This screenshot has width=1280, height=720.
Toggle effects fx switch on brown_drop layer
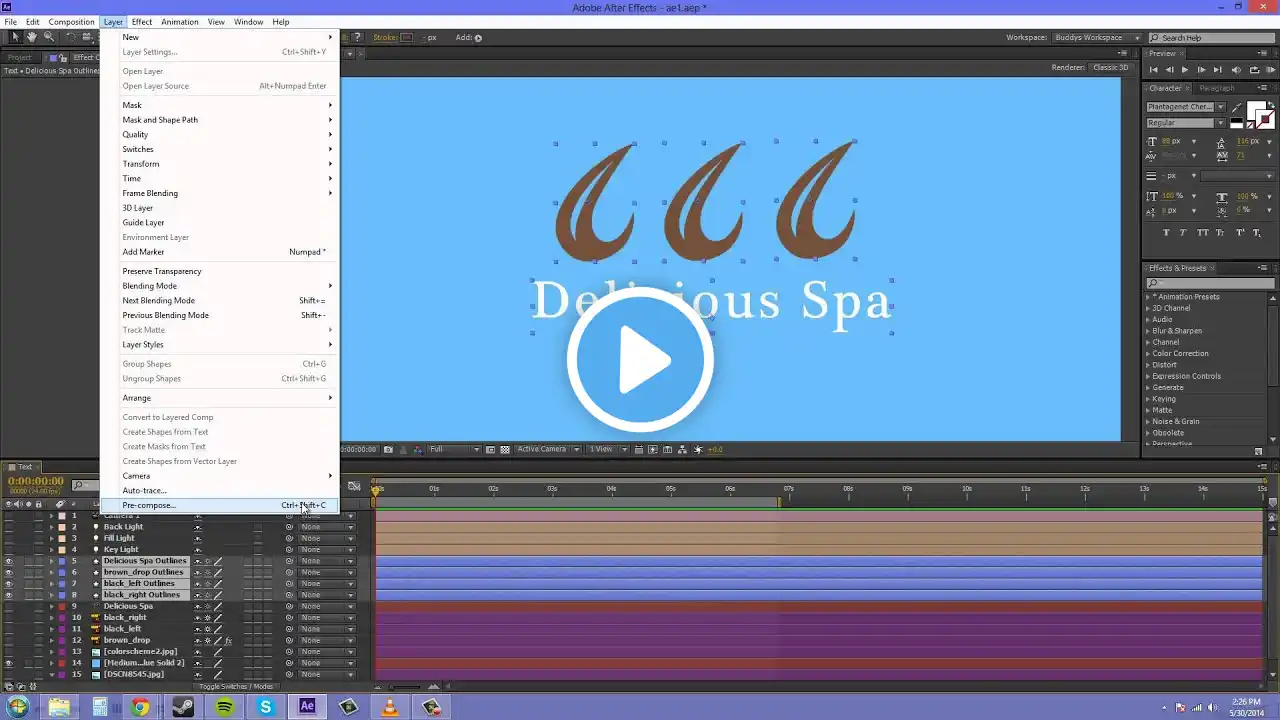pyautogui.click(x=228, y=640)
